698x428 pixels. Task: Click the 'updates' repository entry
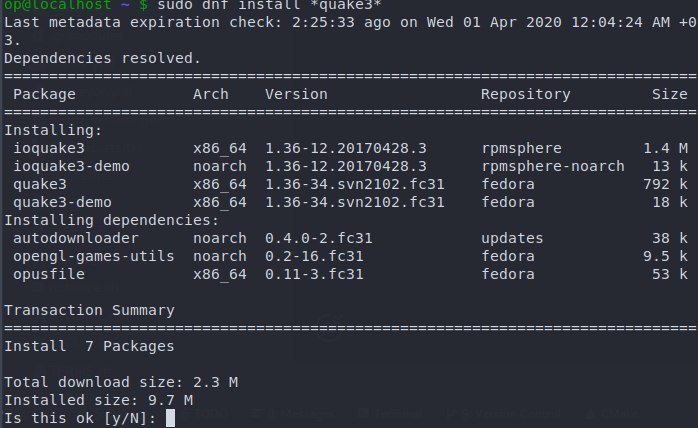512,238
